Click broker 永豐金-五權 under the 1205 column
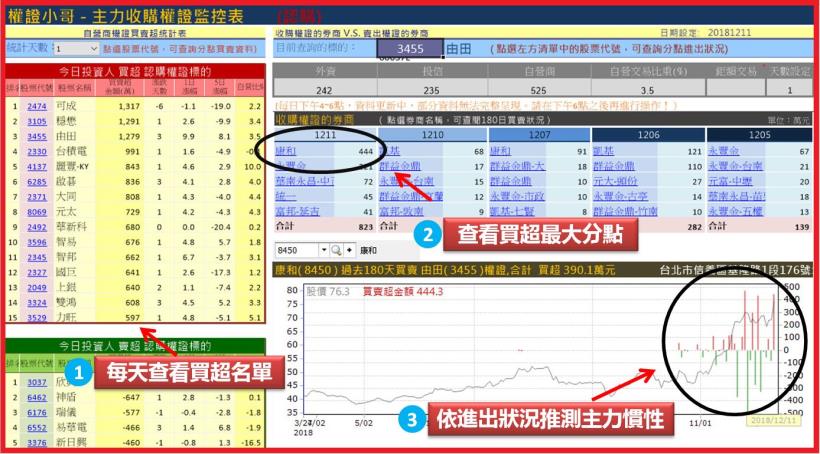 tap(734, 211)
